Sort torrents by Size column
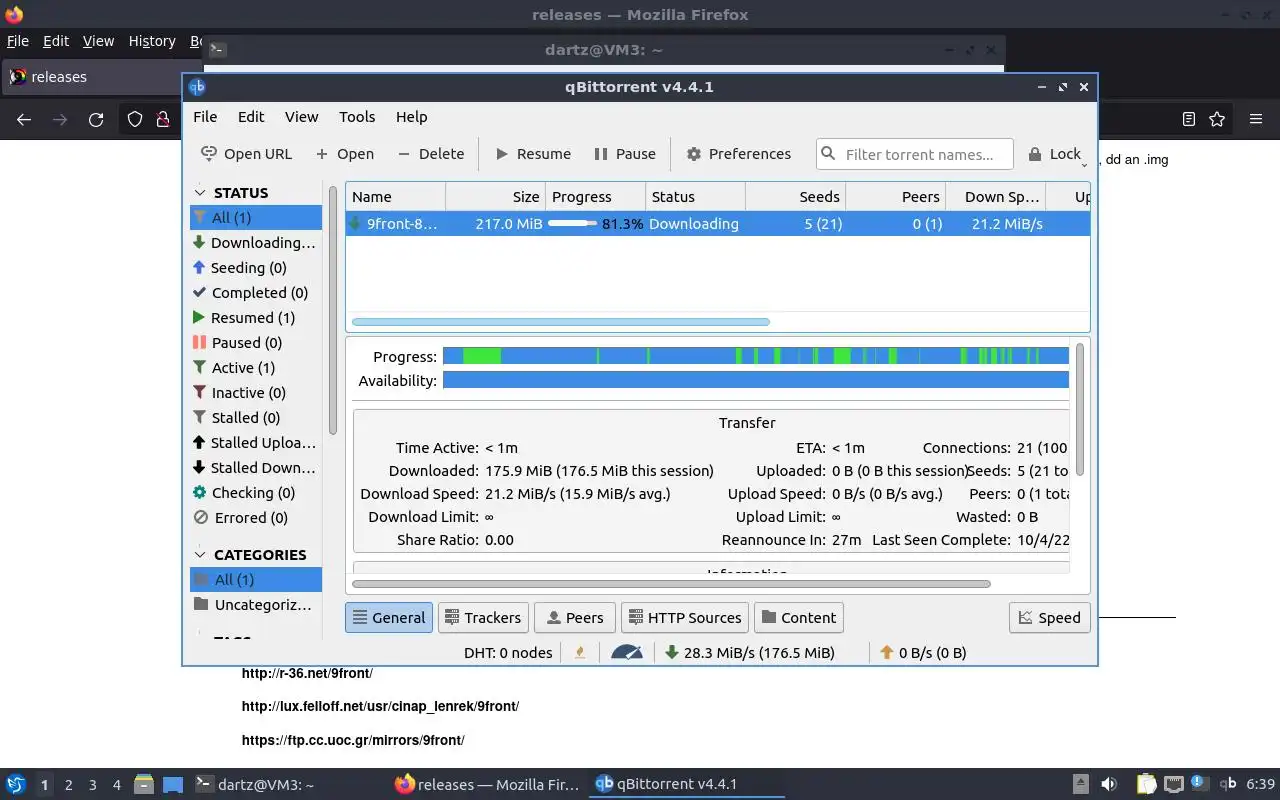This screenshot has width=1280, height=800. 495,196
